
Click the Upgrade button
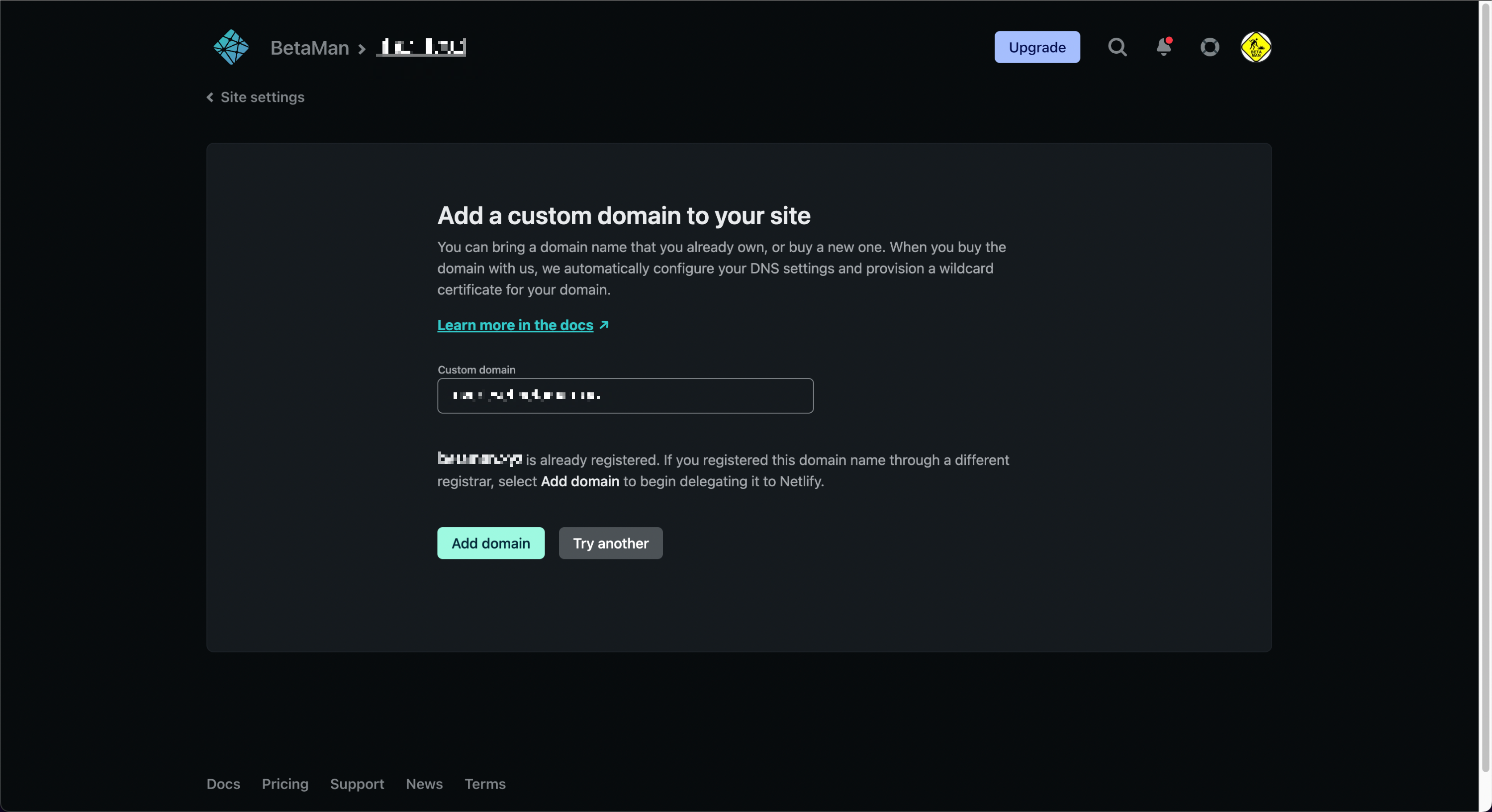tap(1037, 47)
